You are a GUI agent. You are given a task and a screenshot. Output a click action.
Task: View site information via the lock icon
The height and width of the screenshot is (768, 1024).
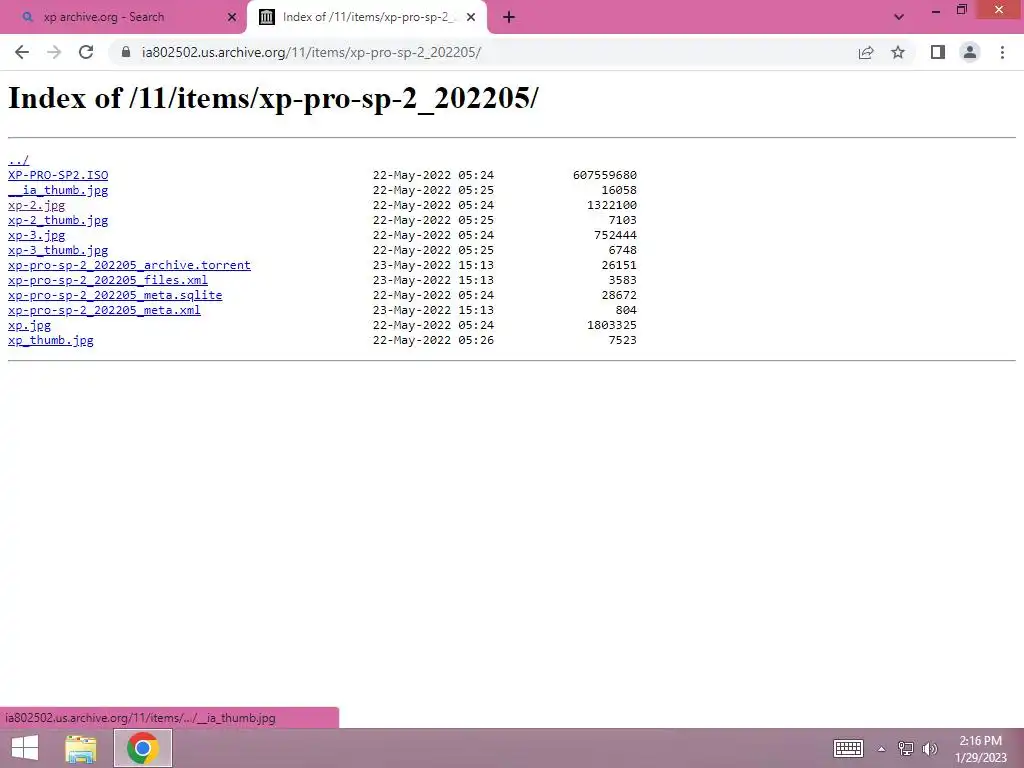tap(126, 52)
